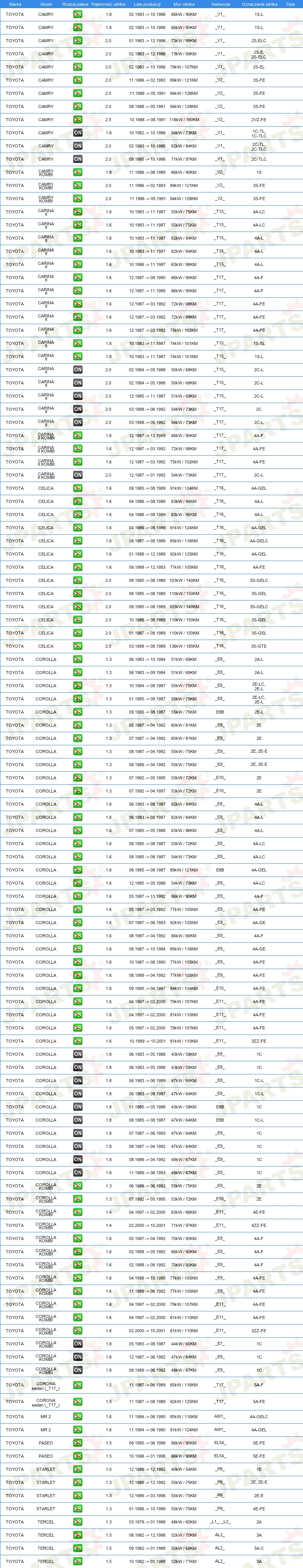Click petrol icon in TERCEL 52kW / 71KM row
303x1568 pixels.
pyautogui.click(x=77, y=1561)
